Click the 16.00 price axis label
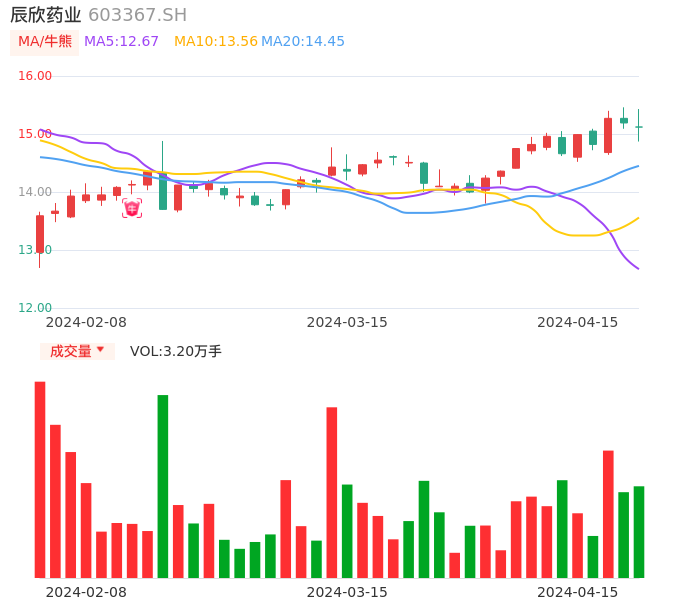686x606 pixels. point(35,76)
